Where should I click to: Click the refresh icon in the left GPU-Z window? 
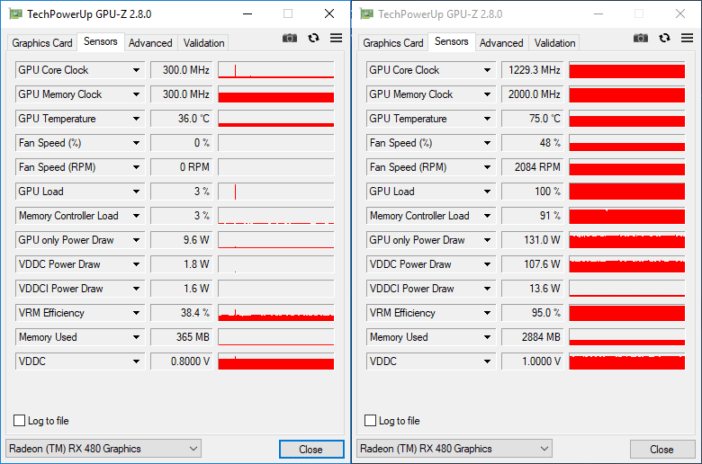click(313, 38)
